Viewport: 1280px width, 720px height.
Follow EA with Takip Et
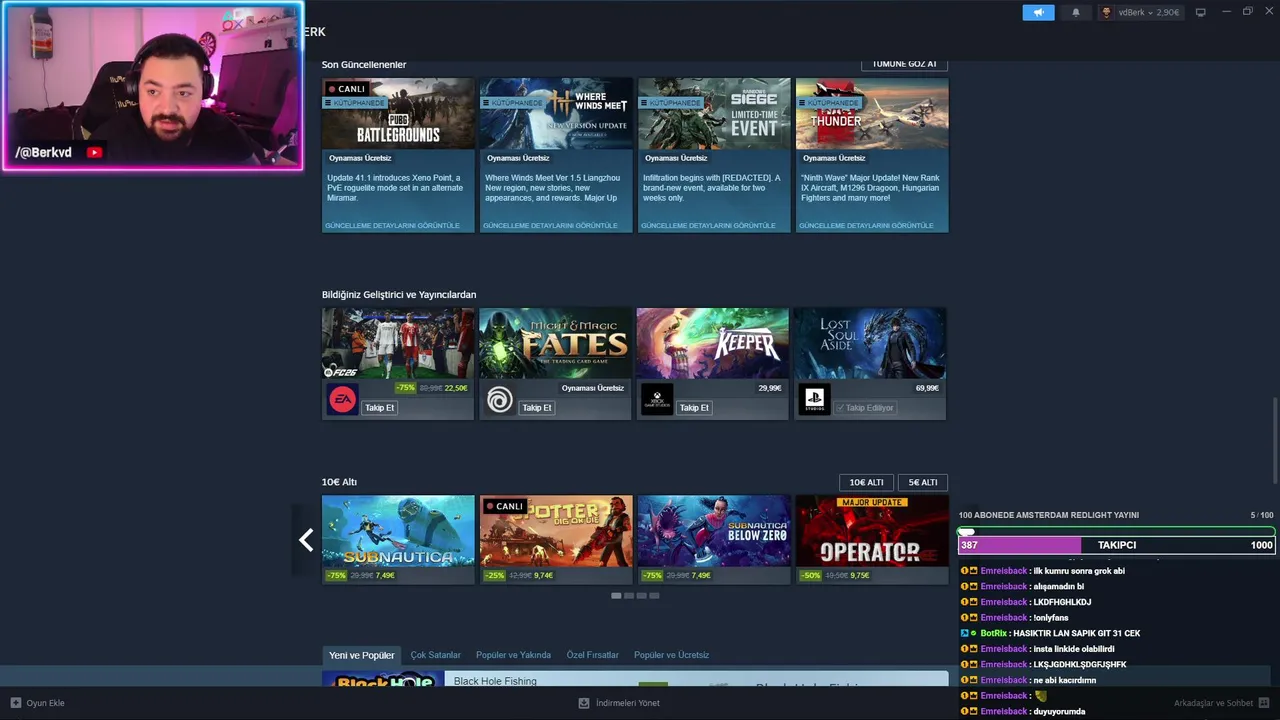(x=380, y=408)
